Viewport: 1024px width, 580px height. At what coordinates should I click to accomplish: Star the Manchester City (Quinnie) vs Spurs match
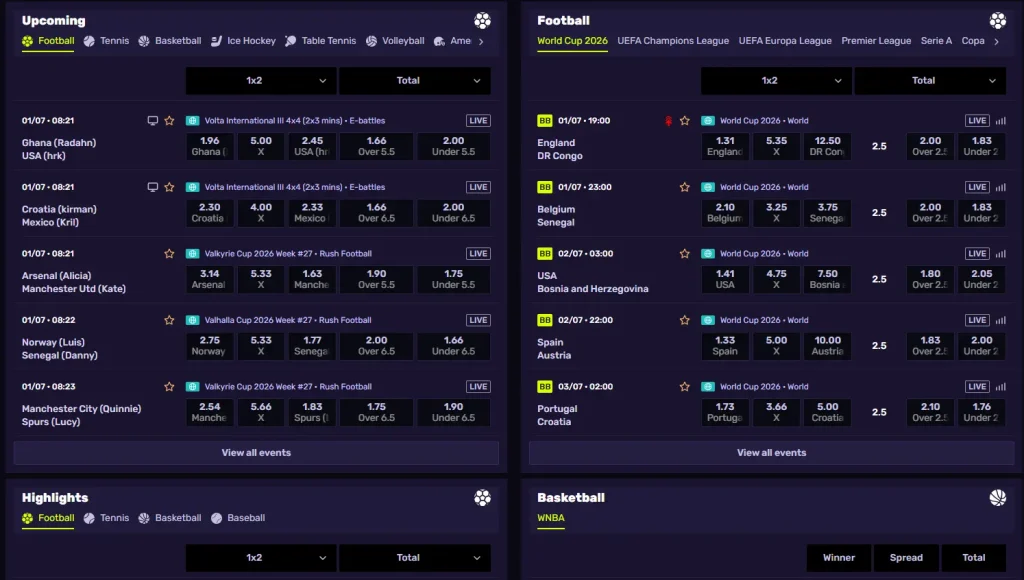[x=169, y=387]
